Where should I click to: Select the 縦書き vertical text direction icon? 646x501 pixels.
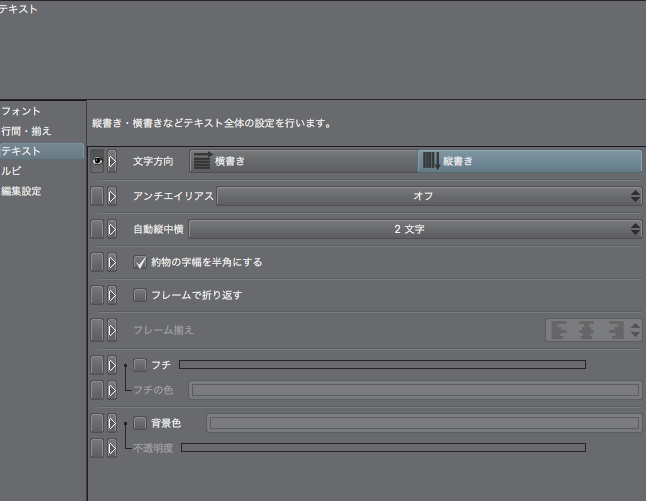click(430, 161)
